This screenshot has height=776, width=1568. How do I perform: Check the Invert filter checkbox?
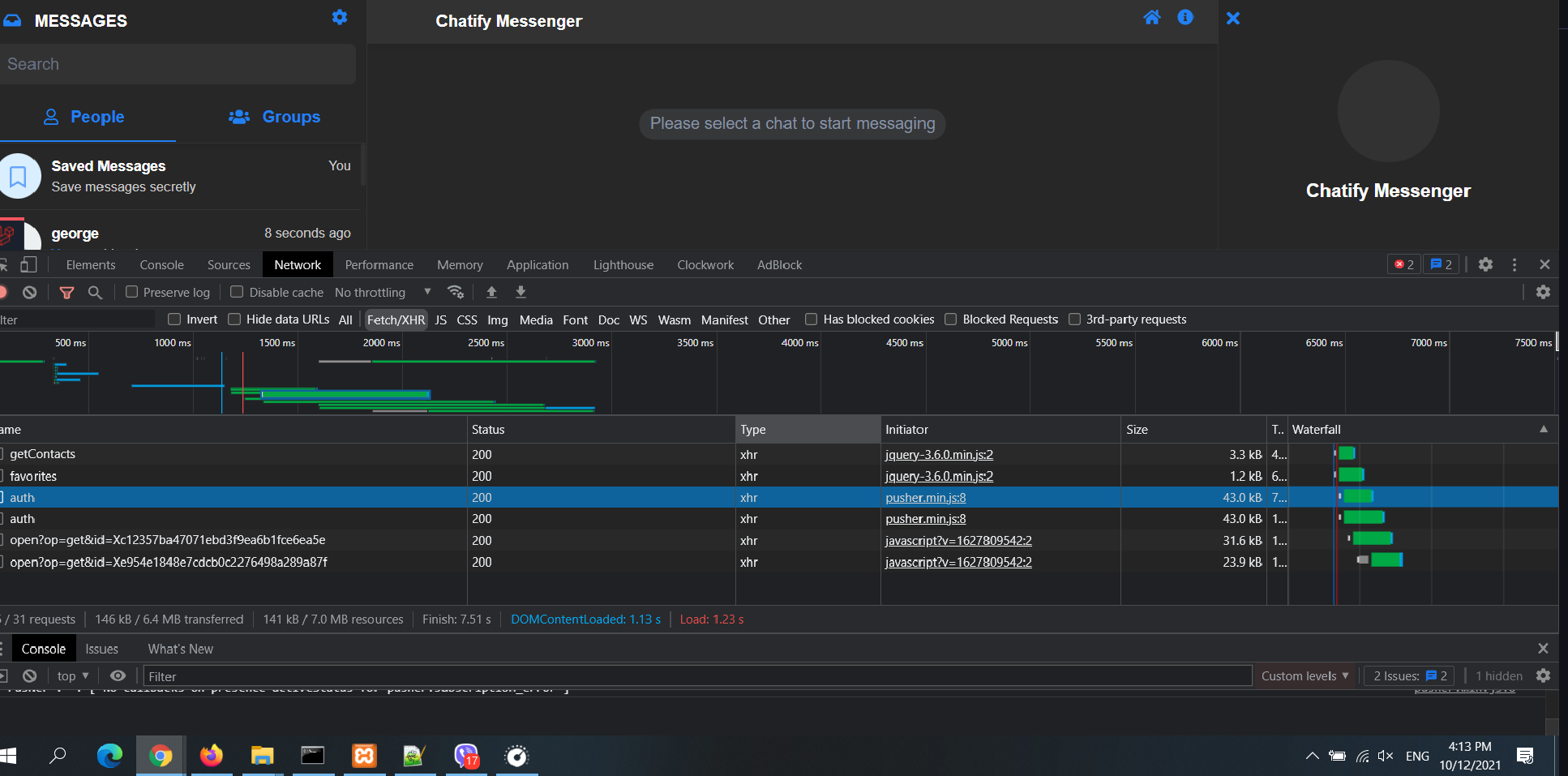174,319
